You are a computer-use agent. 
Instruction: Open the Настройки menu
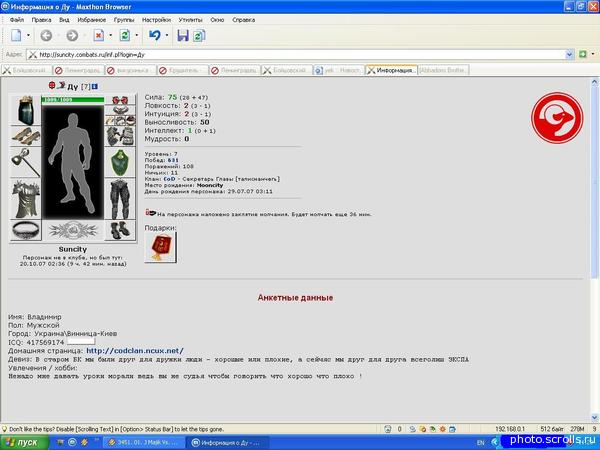pyautogui.click(x=156, y=20)
